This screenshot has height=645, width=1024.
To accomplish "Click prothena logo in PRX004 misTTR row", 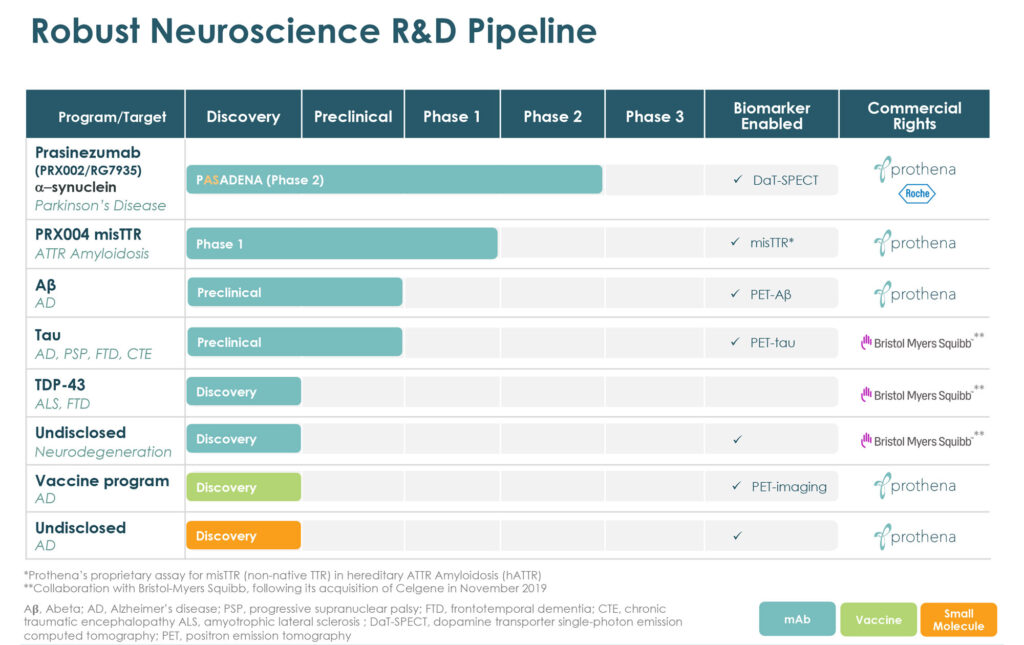I will coord(914,243).
